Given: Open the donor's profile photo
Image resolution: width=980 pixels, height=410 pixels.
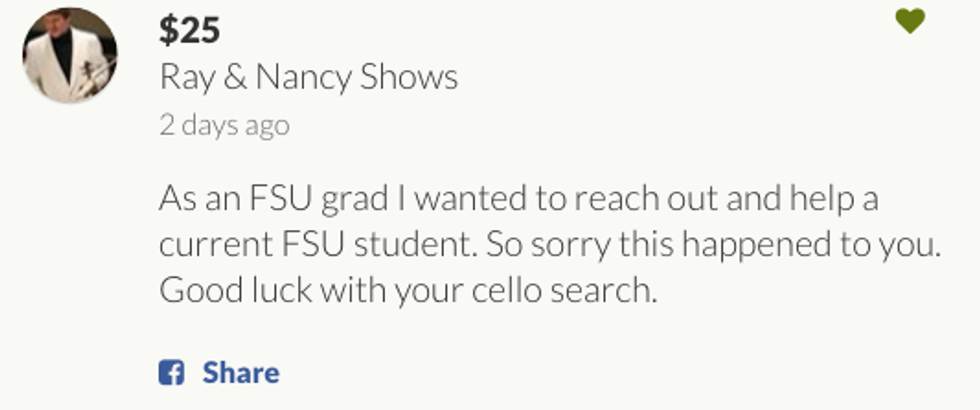Looking at the screenshot, I should tap(70, 55).
